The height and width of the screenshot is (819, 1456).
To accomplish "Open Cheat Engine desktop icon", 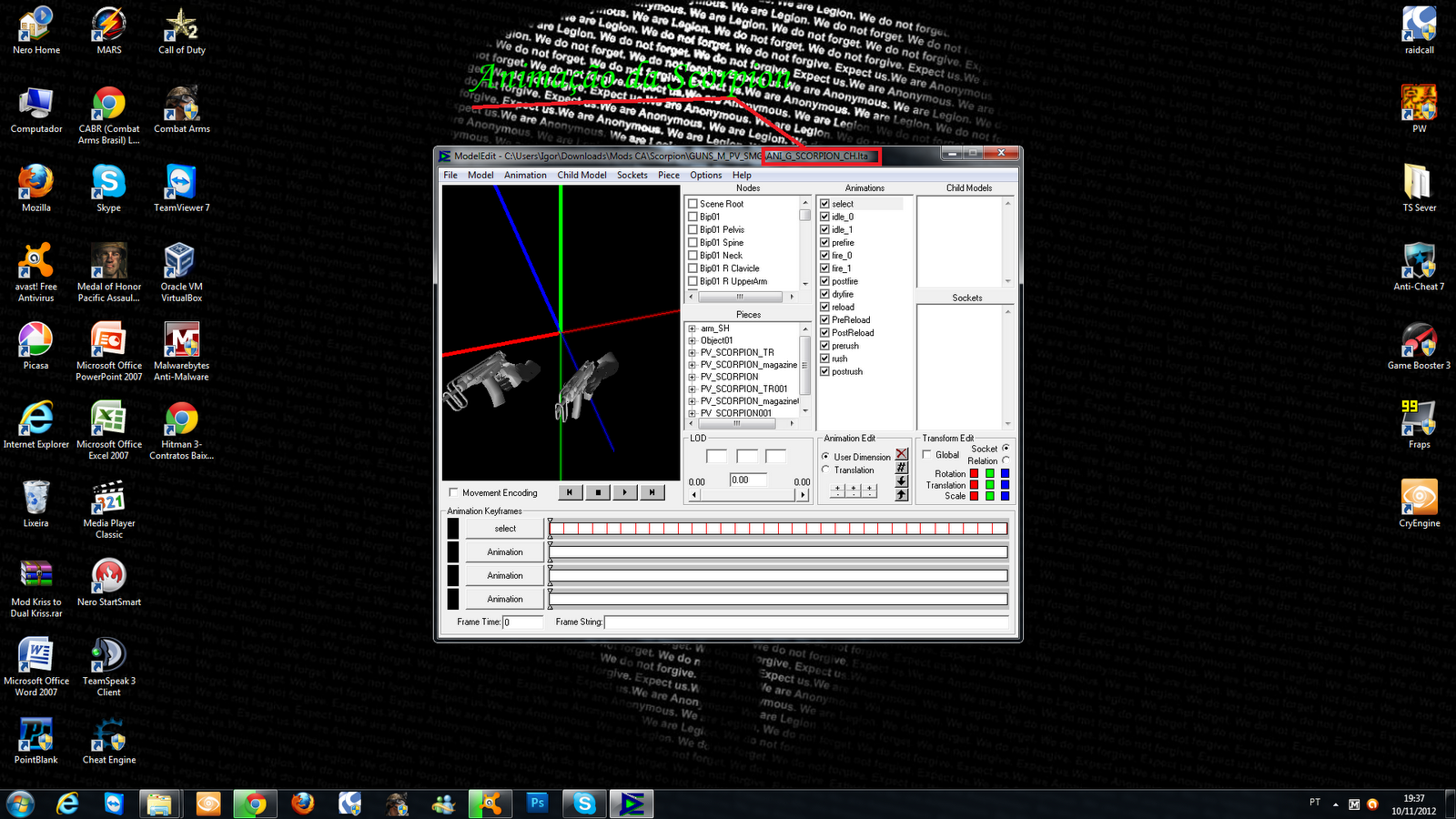I will [x=109, y=741].
